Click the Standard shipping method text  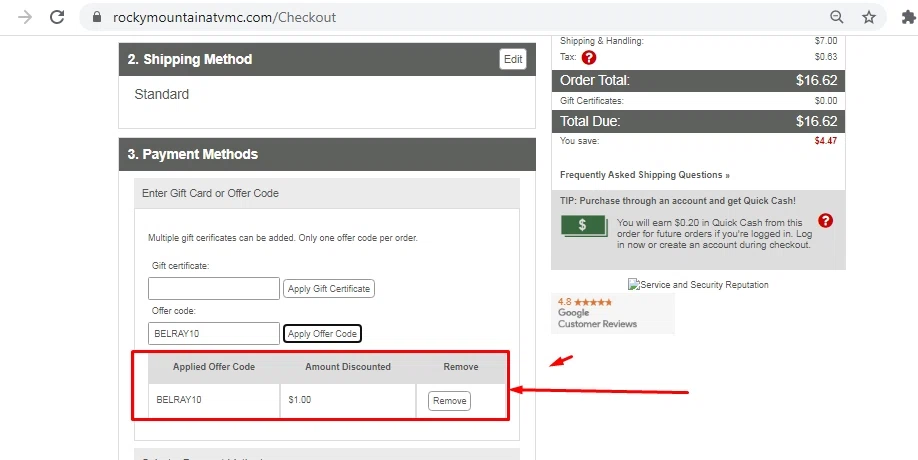[162, 94]
